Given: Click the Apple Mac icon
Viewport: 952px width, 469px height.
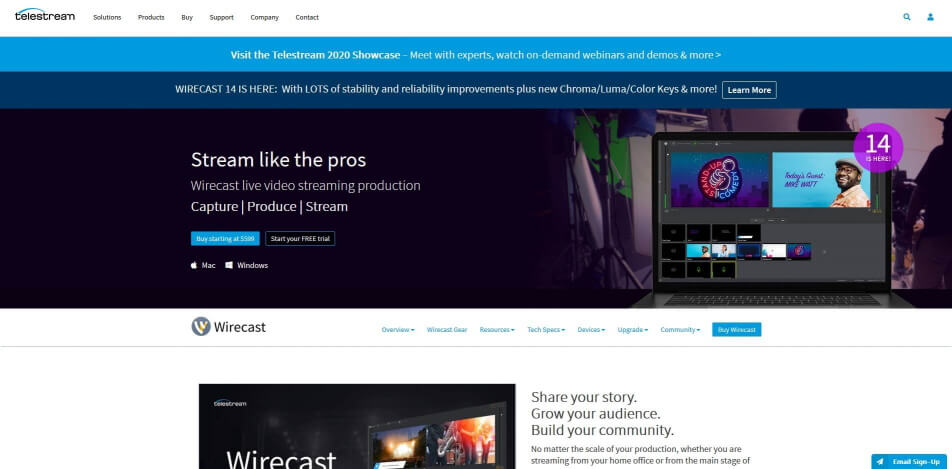Looking at the screenshot, I should pyautogui.click(x=194, y=265).
